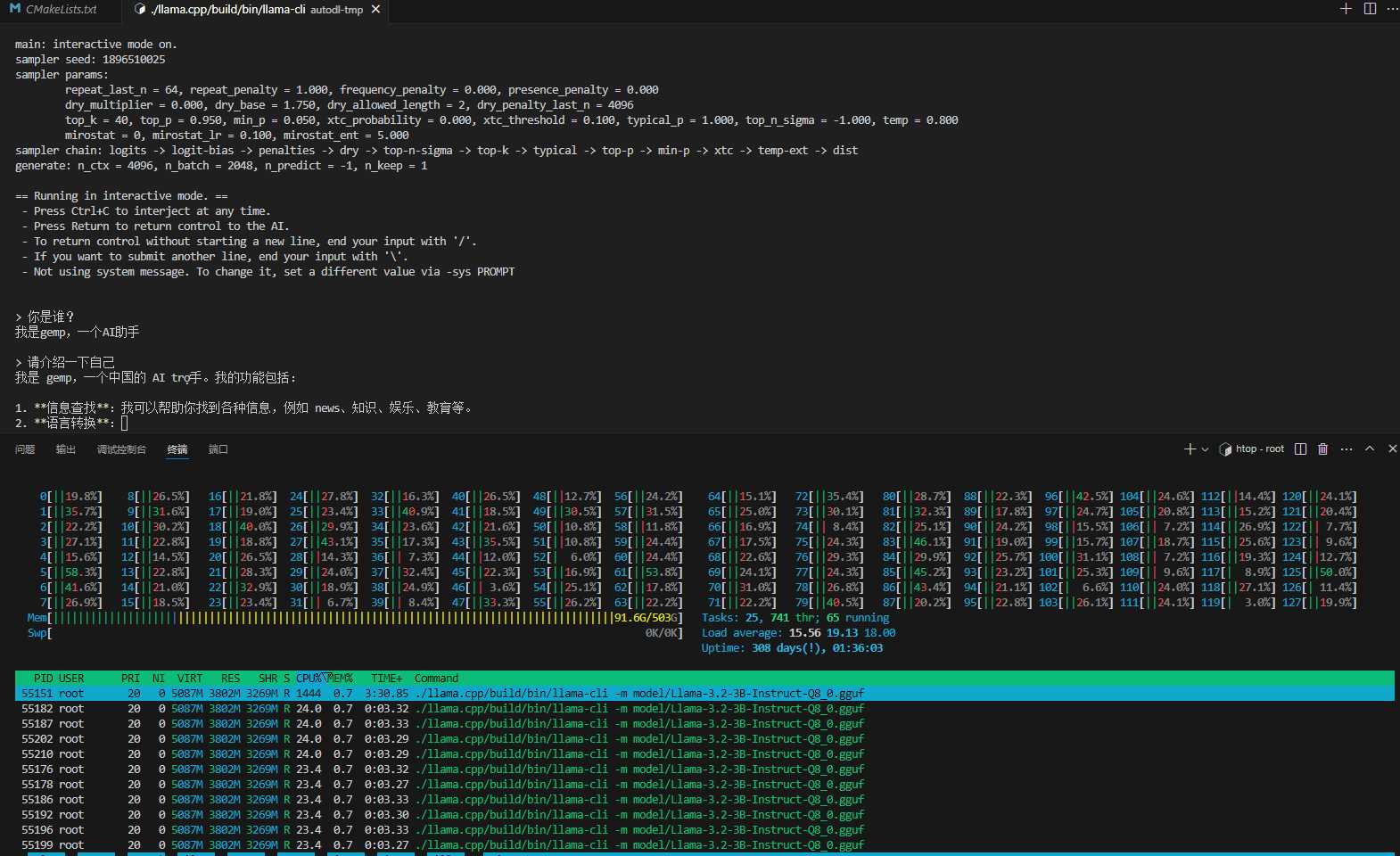The height and width of the screenshot is (856, 1400).
Task: Sort htop by the PRI column header
Action: click(130, 679)
